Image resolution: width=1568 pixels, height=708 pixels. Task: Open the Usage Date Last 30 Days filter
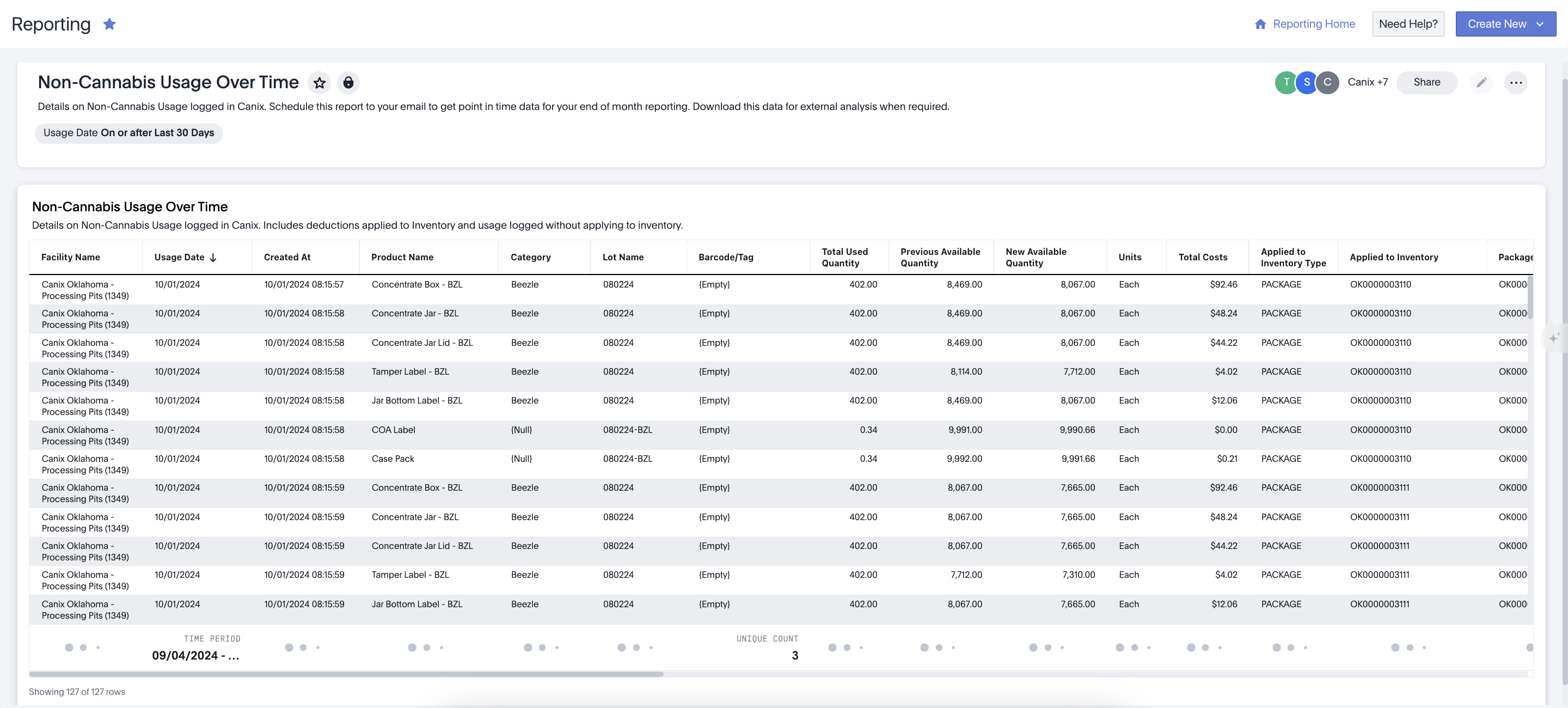[x=128, y=133]
